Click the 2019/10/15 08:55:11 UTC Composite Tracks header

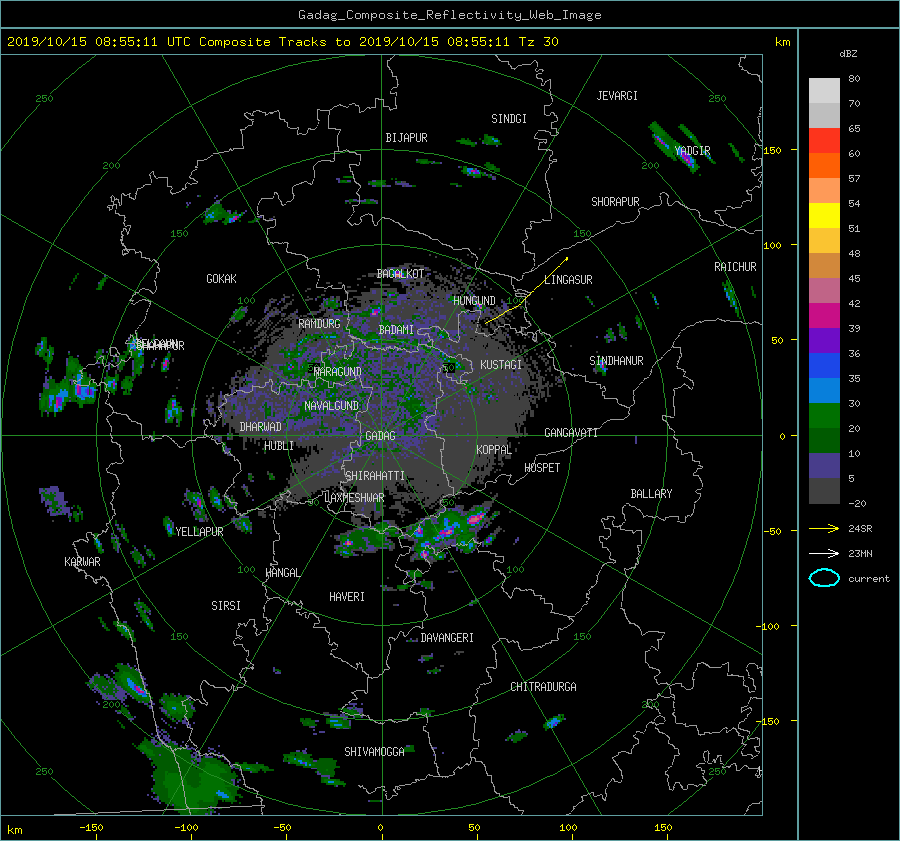(282, 41)
